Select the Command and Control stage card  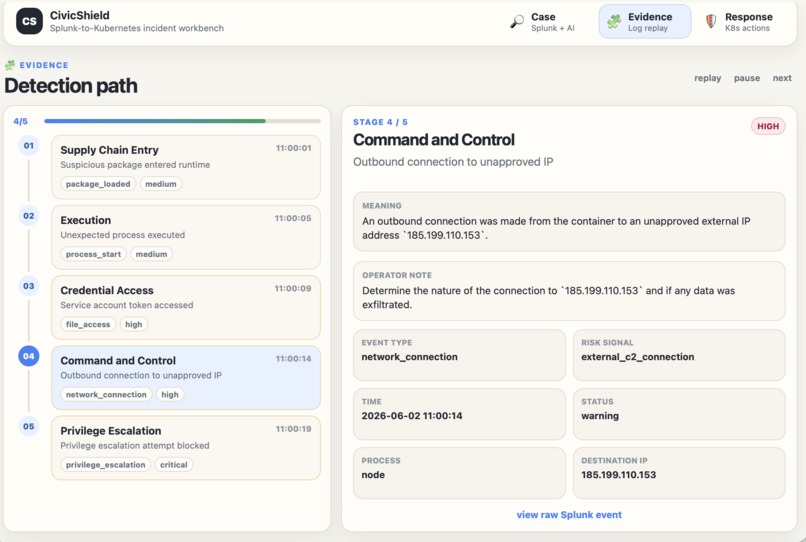186,378
